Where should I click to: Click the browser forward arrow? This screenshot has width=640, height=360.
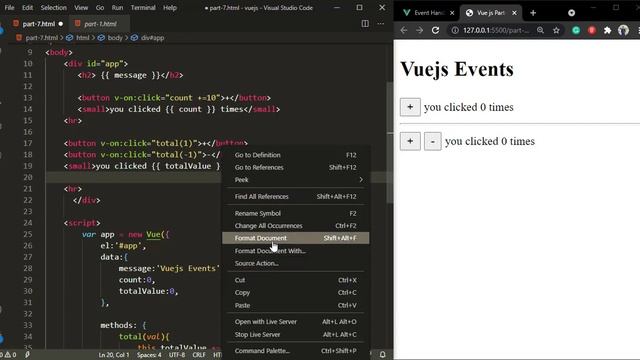(419, 30)
